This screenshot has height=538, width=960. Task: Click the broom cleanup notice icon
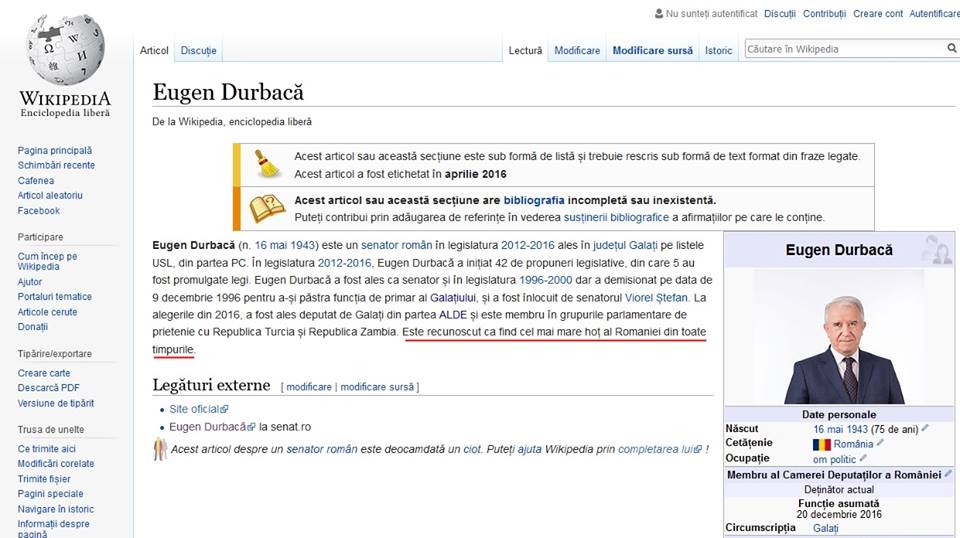click(267, 163)
